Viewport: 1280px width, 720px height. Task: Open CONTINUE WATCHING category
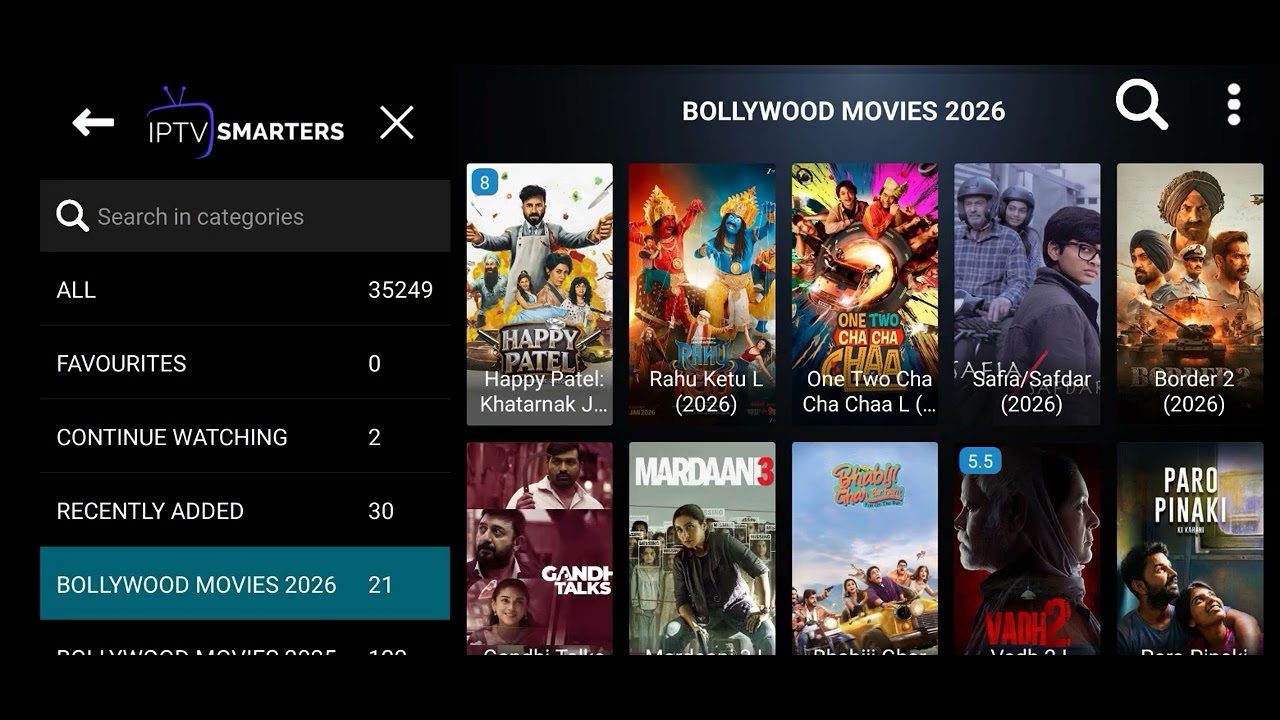tap(245, 437)
